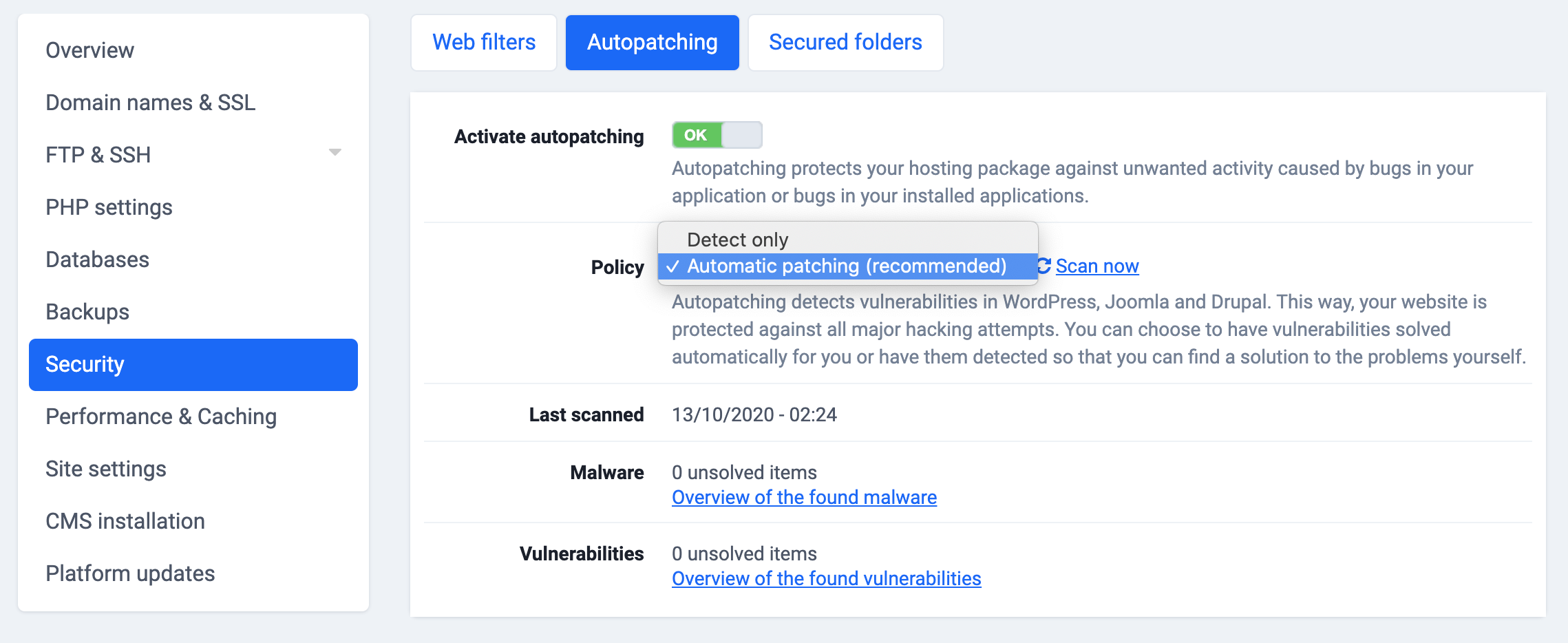Select the Autopatching tab
1568x643 pixels.
[651, 42]
